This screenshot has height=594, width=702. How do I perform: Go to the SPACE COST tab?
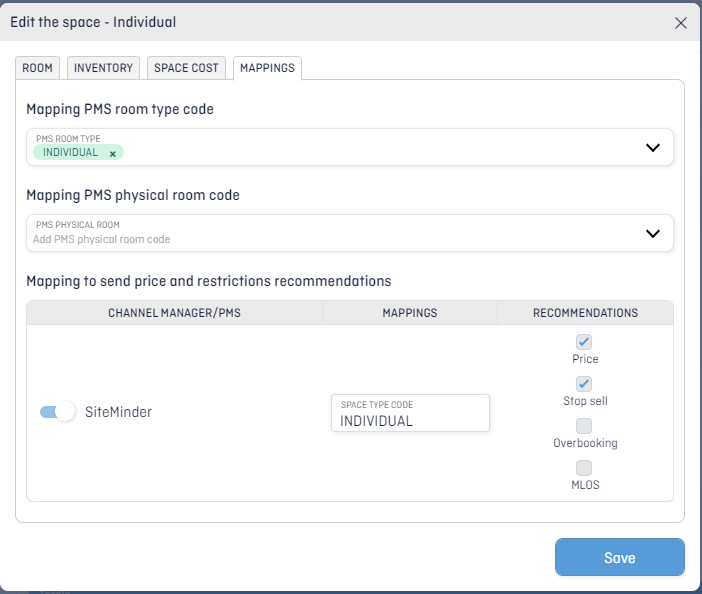pos(186,68)
